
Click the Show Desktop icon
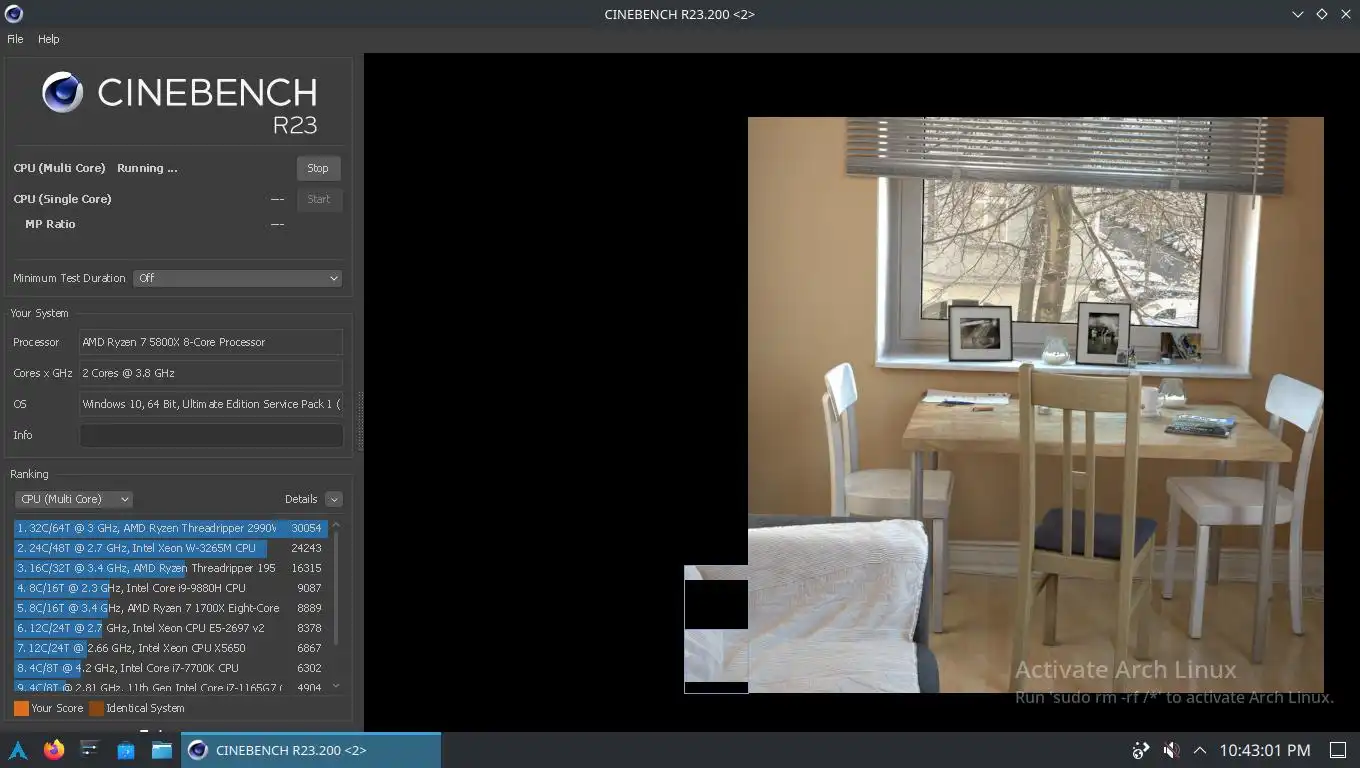click(1338, 750)
